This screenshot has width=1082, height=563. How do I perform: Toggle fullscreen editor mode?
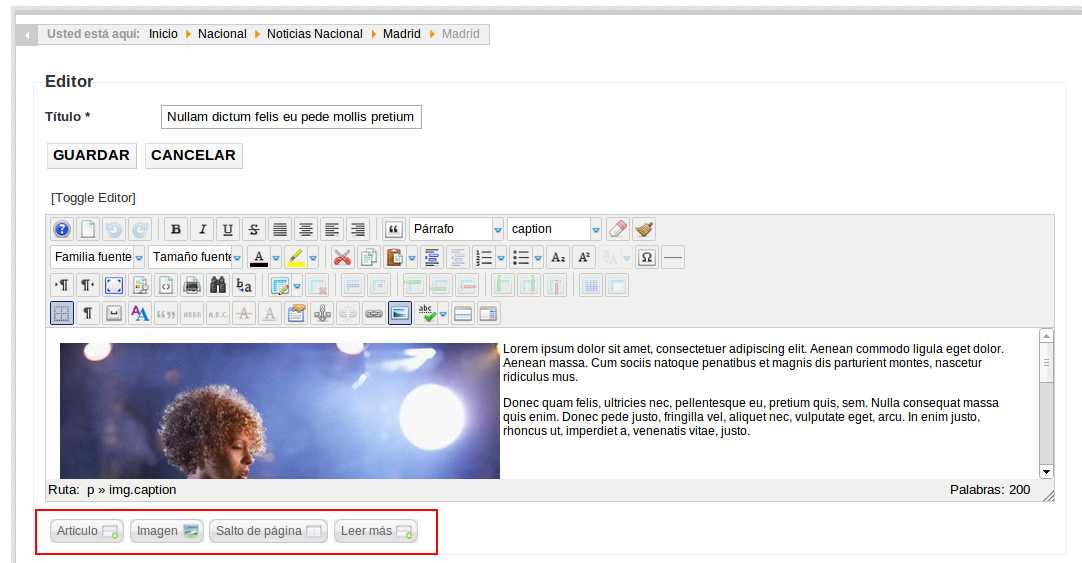(114, 285)
